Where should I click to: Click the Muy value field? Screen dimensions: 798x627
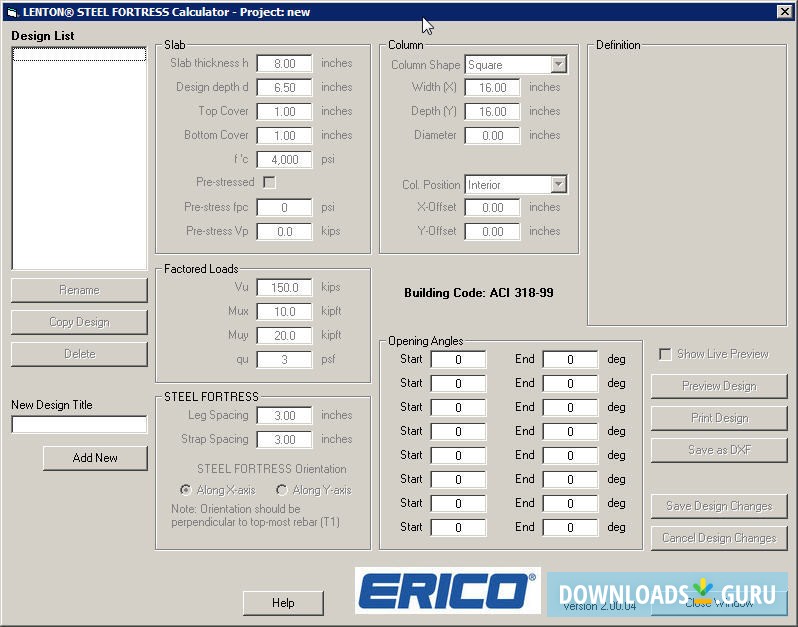pos(284,335)
